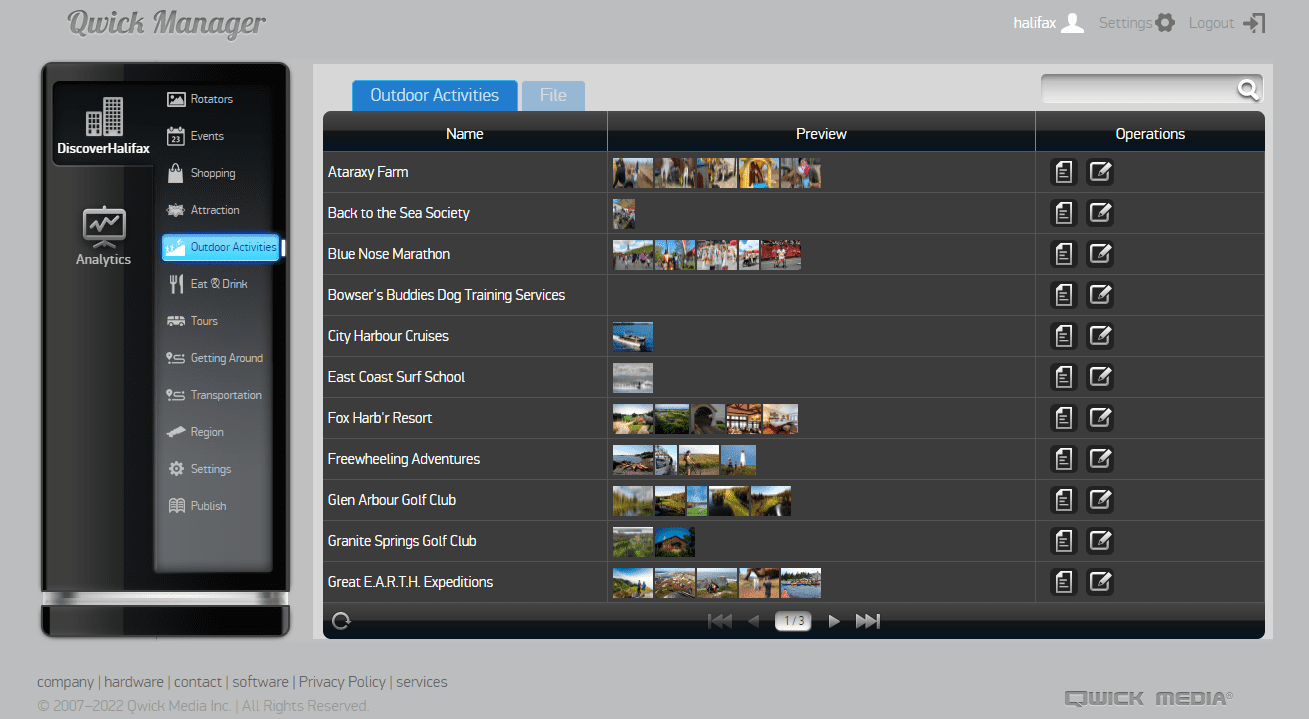Click the search magnifier icon

[1248, 89]
